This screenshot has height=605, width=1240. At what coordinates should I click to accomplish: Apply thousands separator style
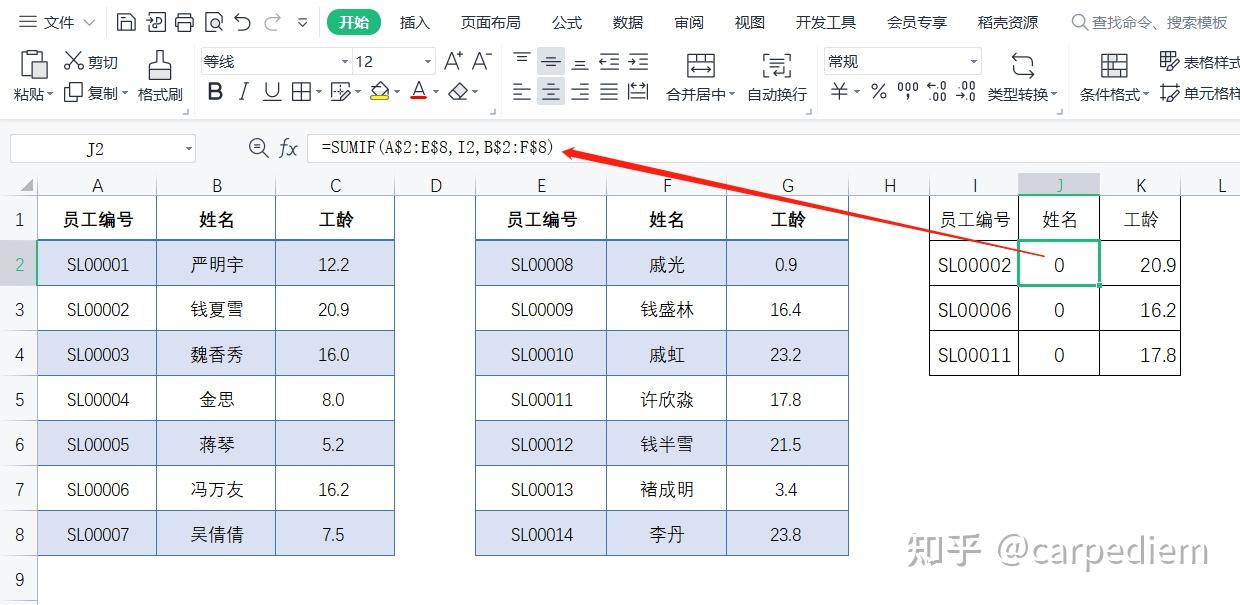(908, 93)
